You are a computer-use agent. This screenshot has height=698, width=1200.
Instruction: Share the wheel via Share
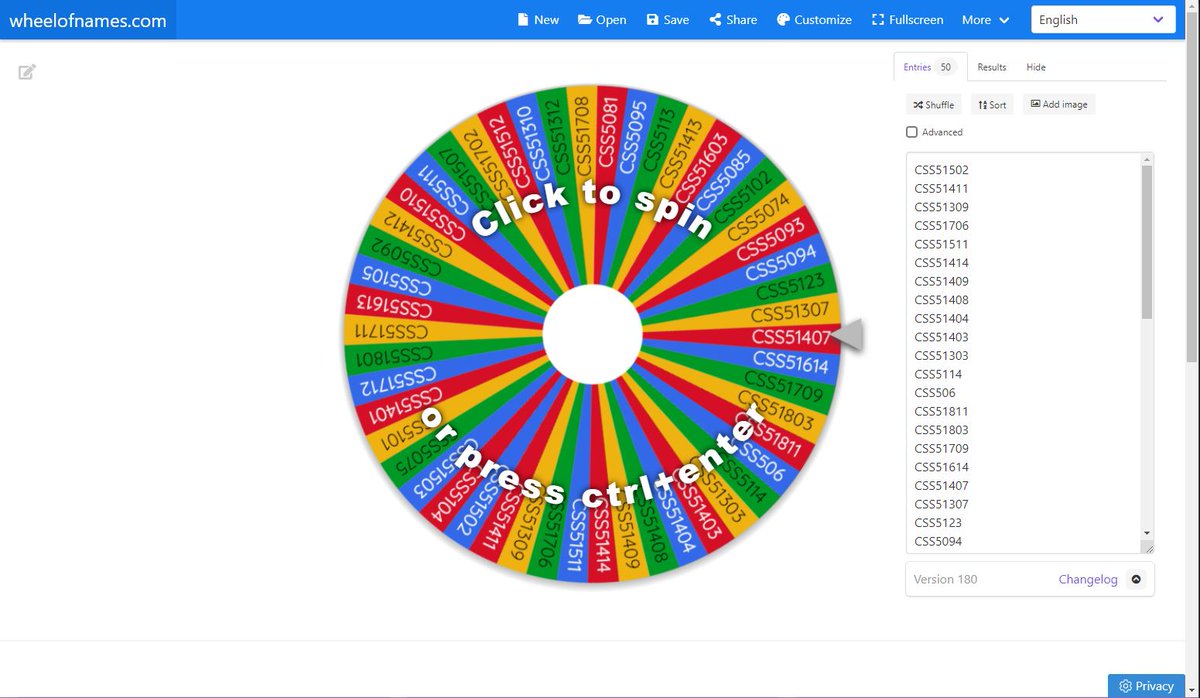pyautogui.click(x=733, y=19)
